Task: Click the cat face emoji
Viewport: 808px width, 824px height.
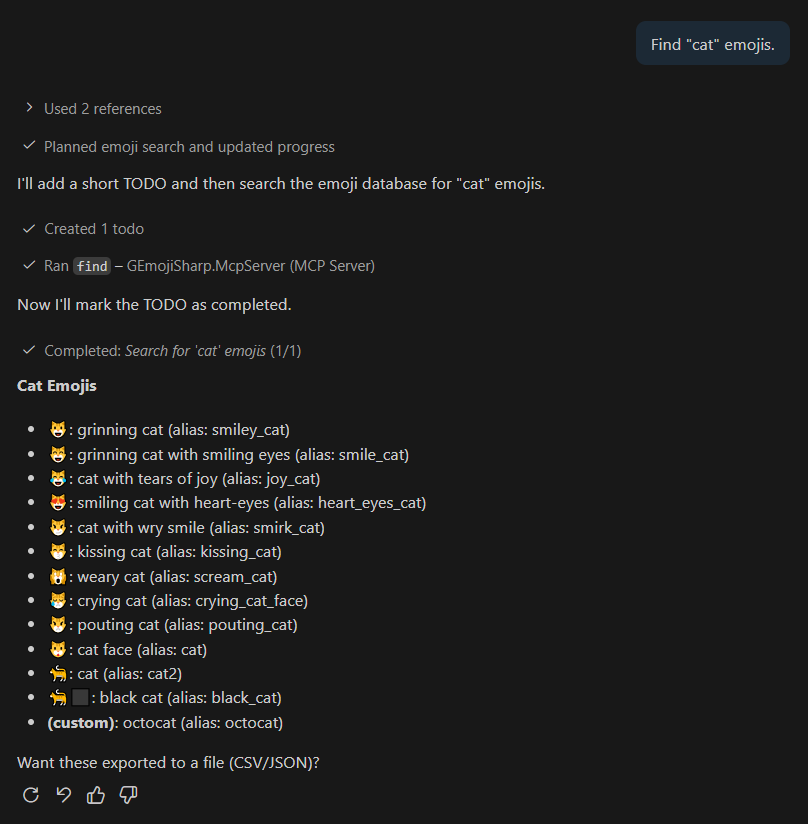Action: coord(58,648)
